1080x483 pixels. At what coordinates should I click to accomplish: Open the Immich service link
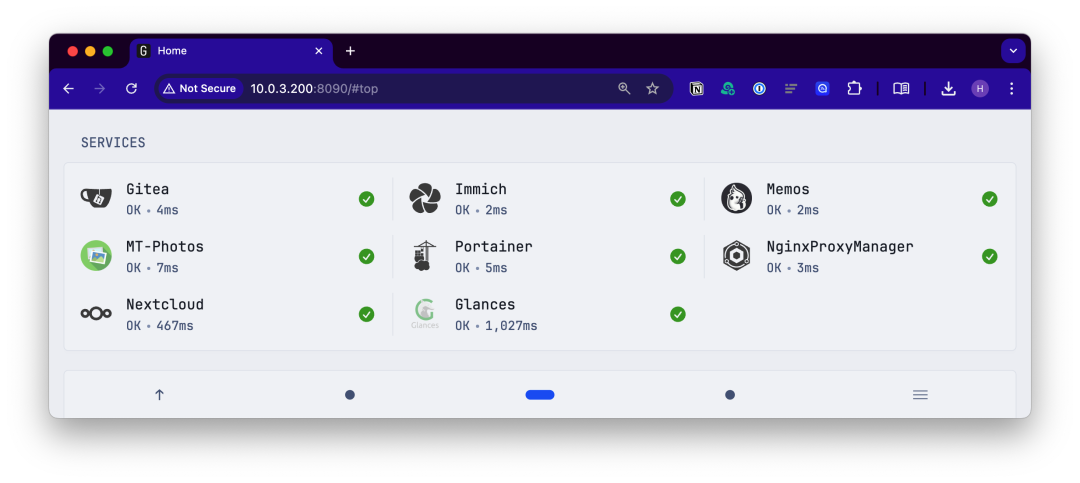click(x=481, y=189)
